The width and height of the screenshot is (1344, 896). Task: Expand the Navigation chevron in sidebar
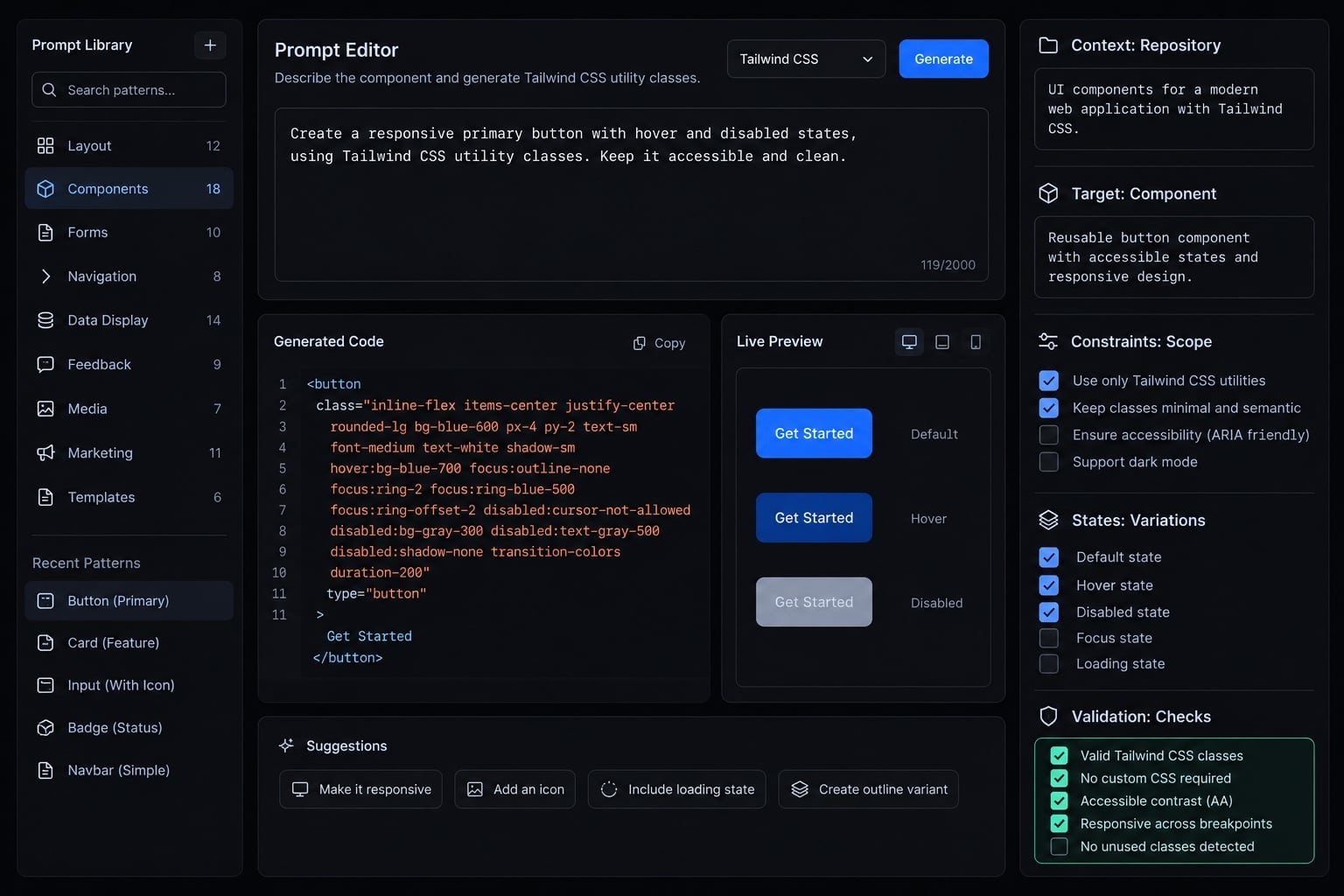click(x=45, y=276)
